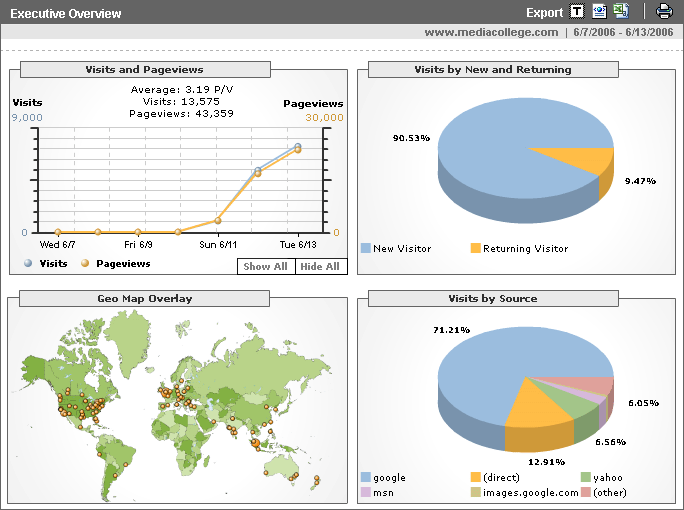Click the 'Visits: 13,575' summary text
This screenshot has width=684, height=510.
pos(181,101)
